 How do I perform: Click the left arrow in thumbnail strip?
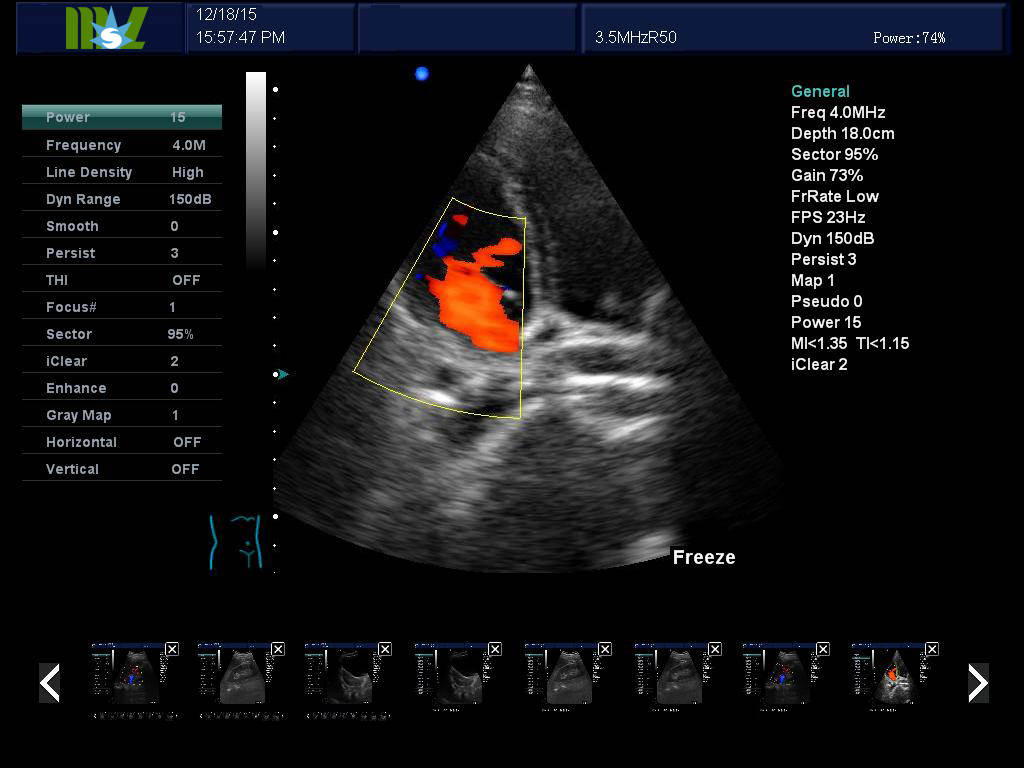(x=49, y=683)
